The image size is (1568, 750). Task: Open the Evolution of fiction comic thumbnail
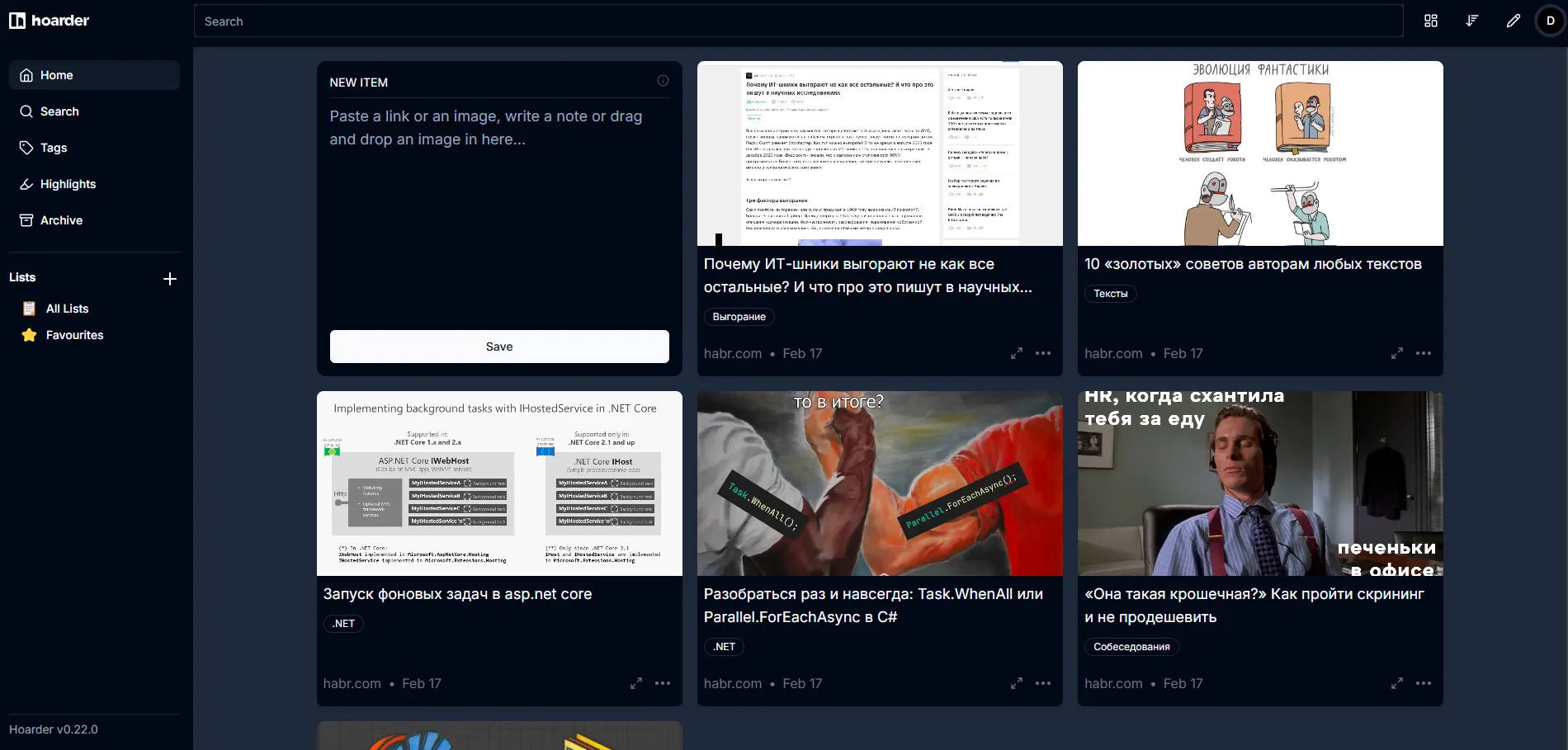tap(1260, 153)
